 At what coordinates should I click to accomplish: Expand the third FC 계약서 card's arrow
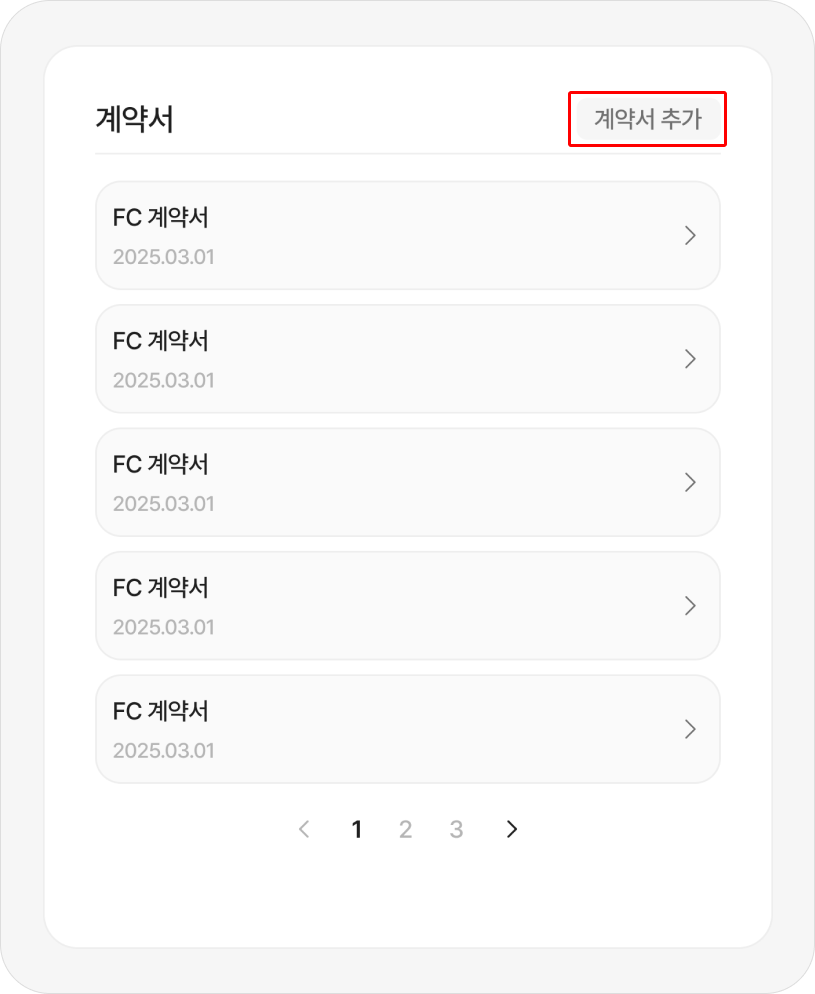[689, 482]
